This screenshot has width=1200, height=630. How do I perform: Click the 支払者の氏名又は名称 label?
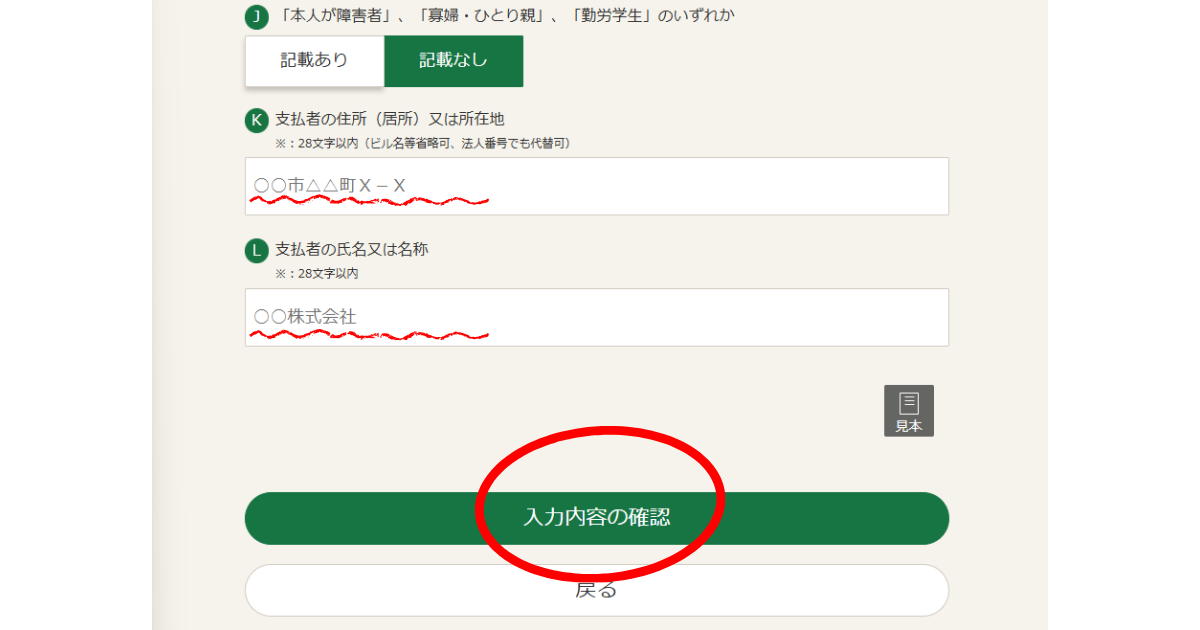coord(351,250)
